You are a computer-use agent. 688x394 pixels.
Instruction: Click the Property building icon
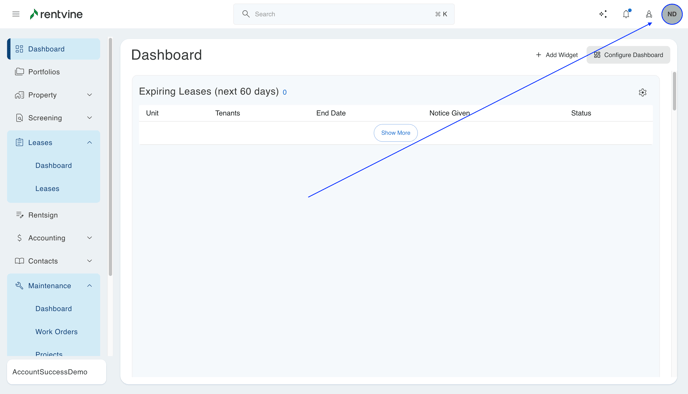click(x=19, y=95)
